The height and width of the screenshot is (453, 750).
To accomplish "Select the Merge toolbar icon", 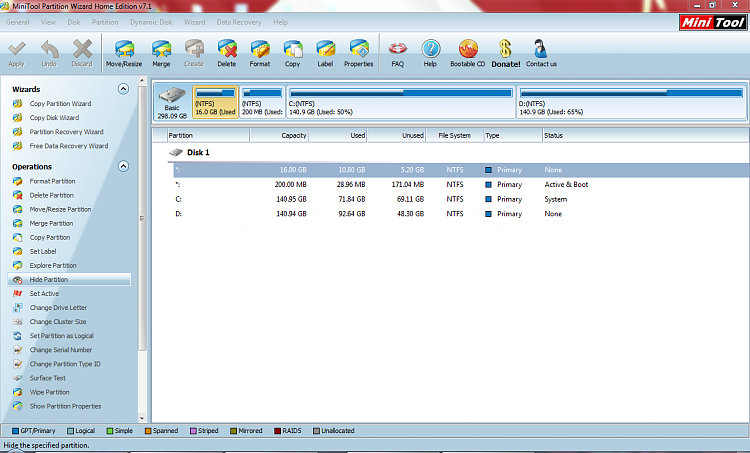I will click(x=161, y=49).
